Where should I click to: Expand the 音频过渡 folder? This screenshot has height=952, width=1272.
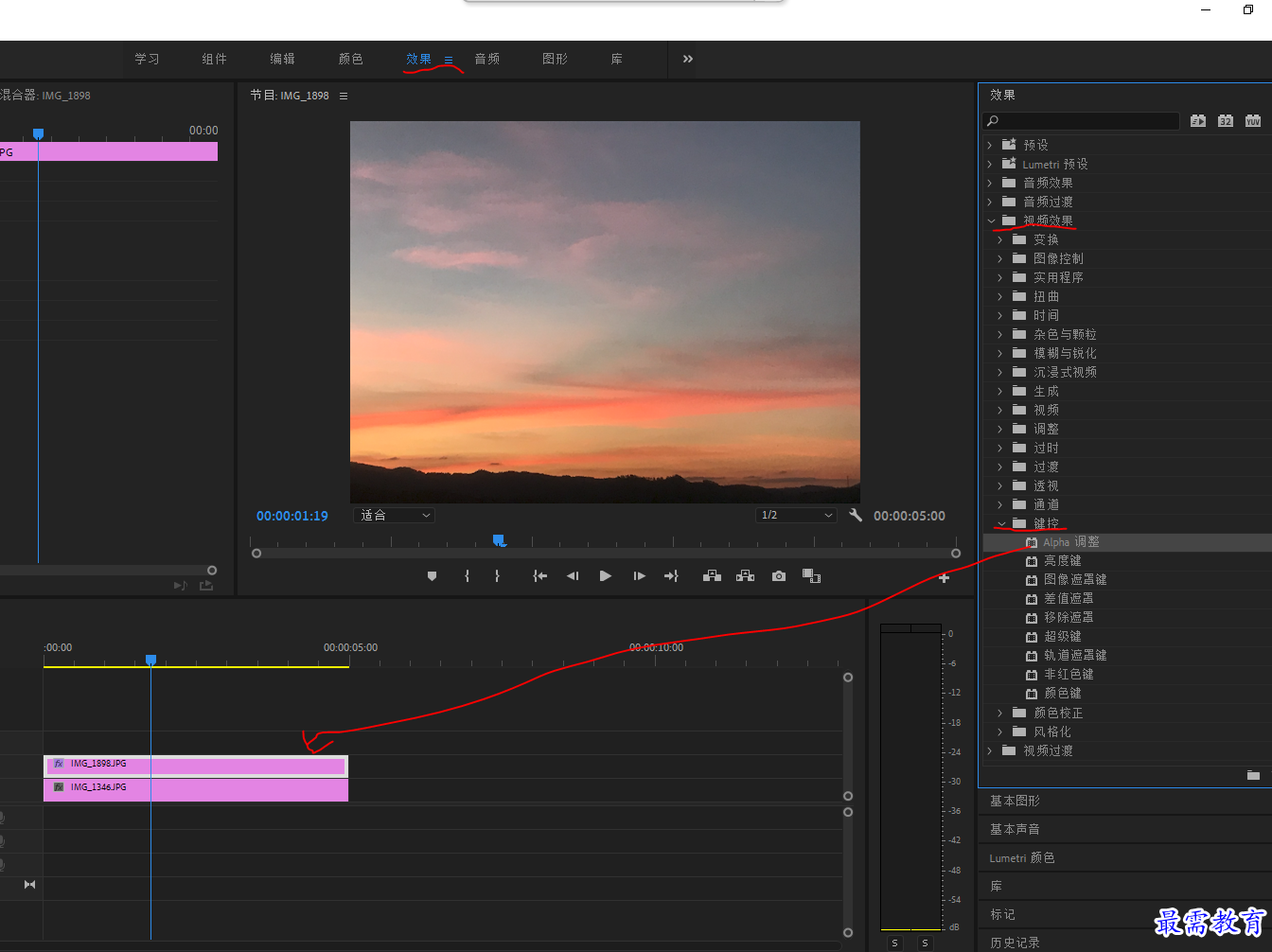click(990, 202)
